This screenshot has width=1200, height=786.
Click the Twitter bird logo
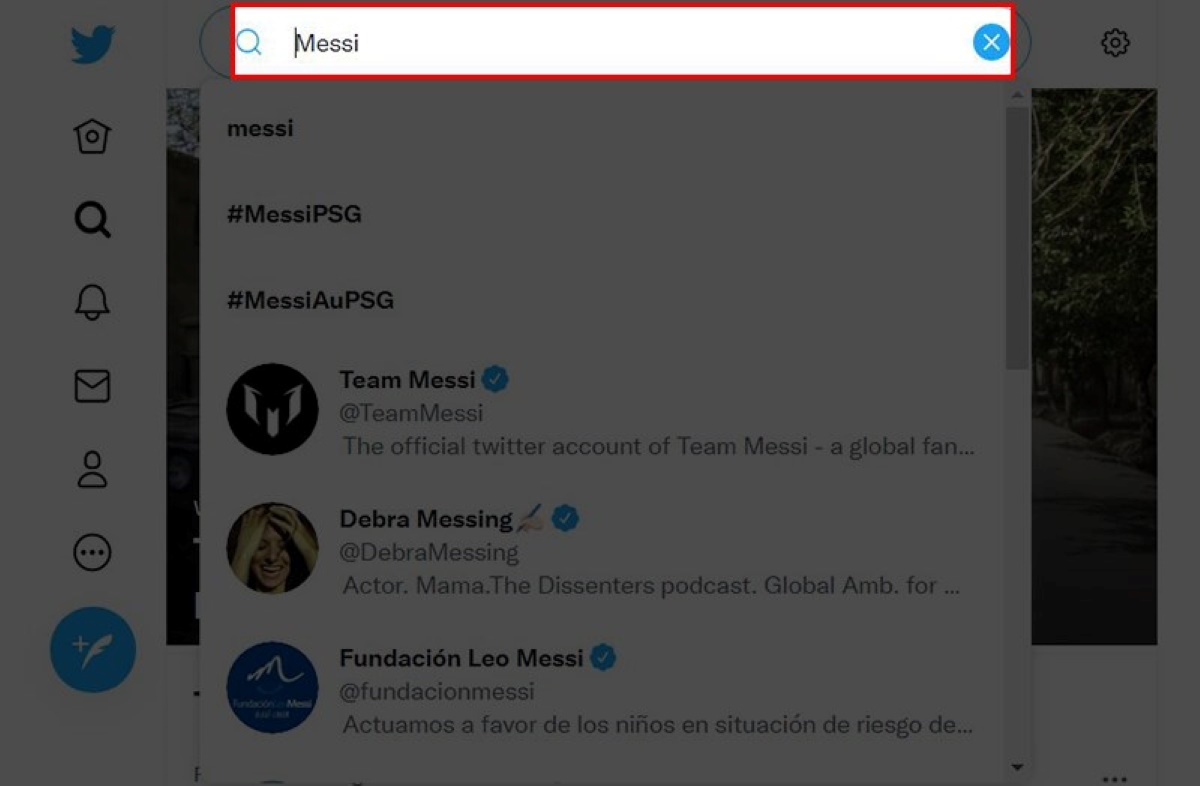point(93,45)
